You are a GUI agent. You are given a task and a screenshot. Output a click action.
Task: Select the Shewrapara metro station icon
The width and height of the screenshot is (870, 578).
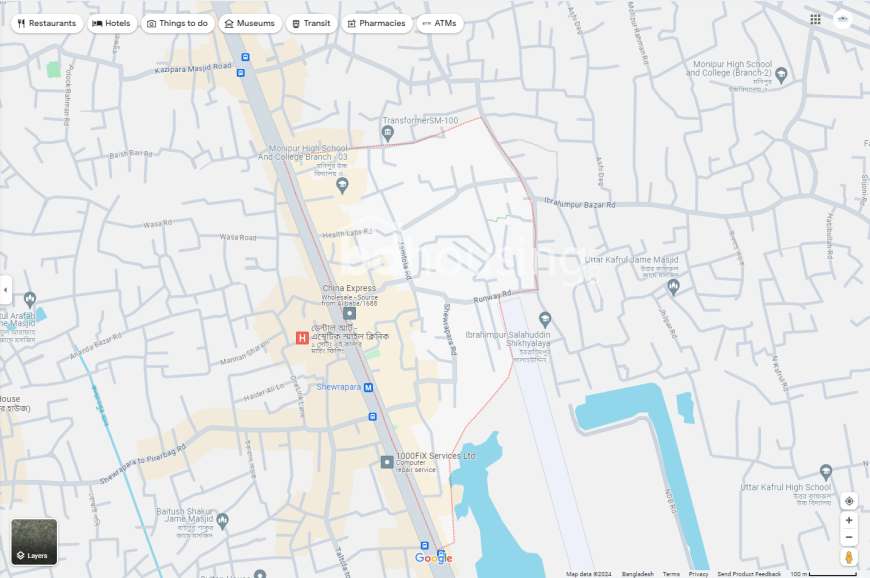368,388
